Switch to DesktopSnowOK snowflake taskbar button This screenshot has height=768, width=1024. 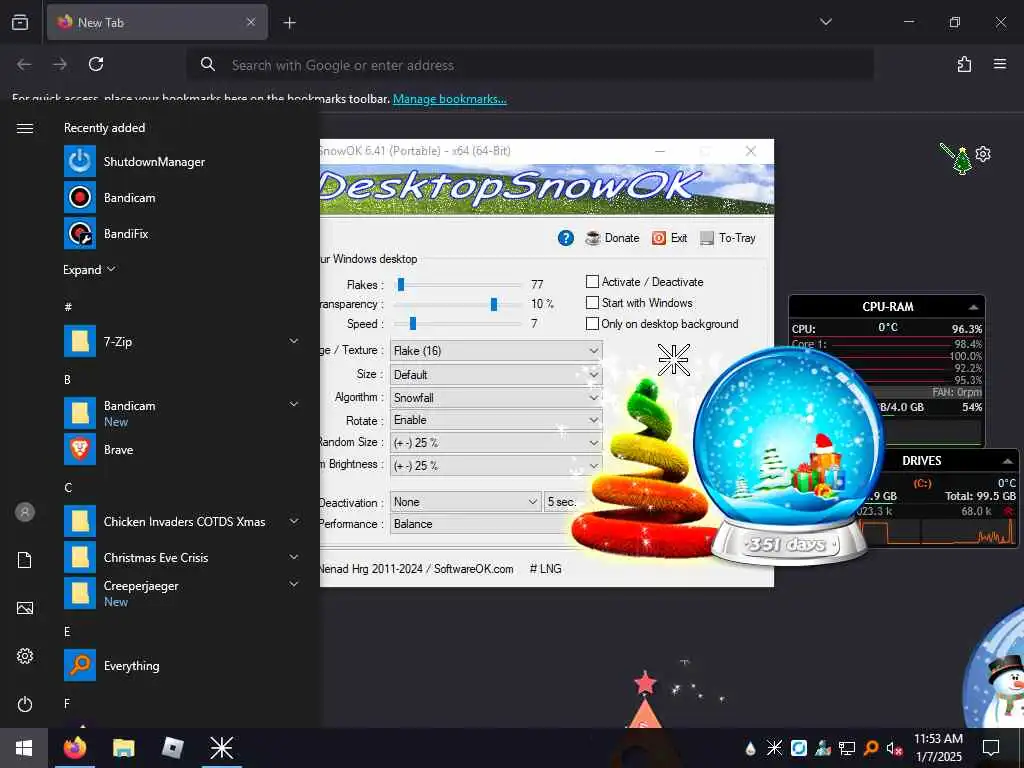pos(221,748)
